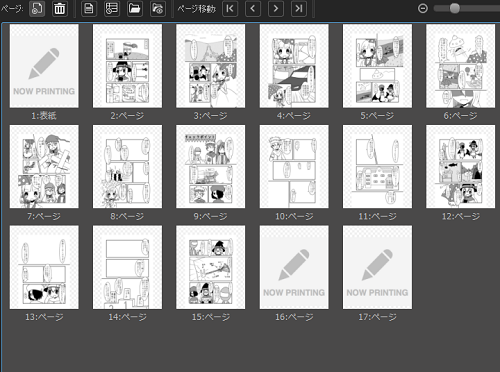Click the label "6:ページ"

click(x=461, y=116)
